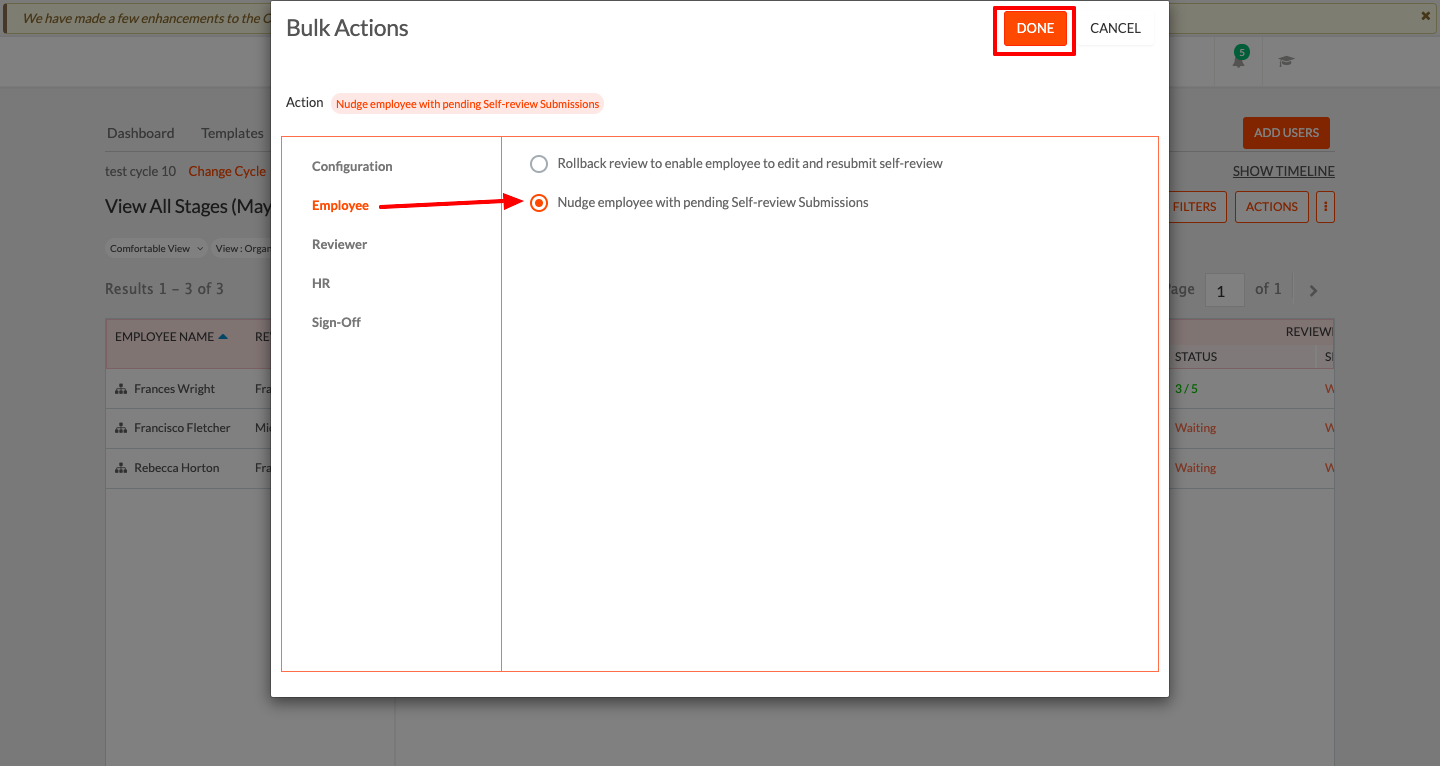Screen dimensions: 1440x766
Task: Click Waiting status in Francisco Fletcher row
Action: pyautogui.click(x=1195, y=428)
